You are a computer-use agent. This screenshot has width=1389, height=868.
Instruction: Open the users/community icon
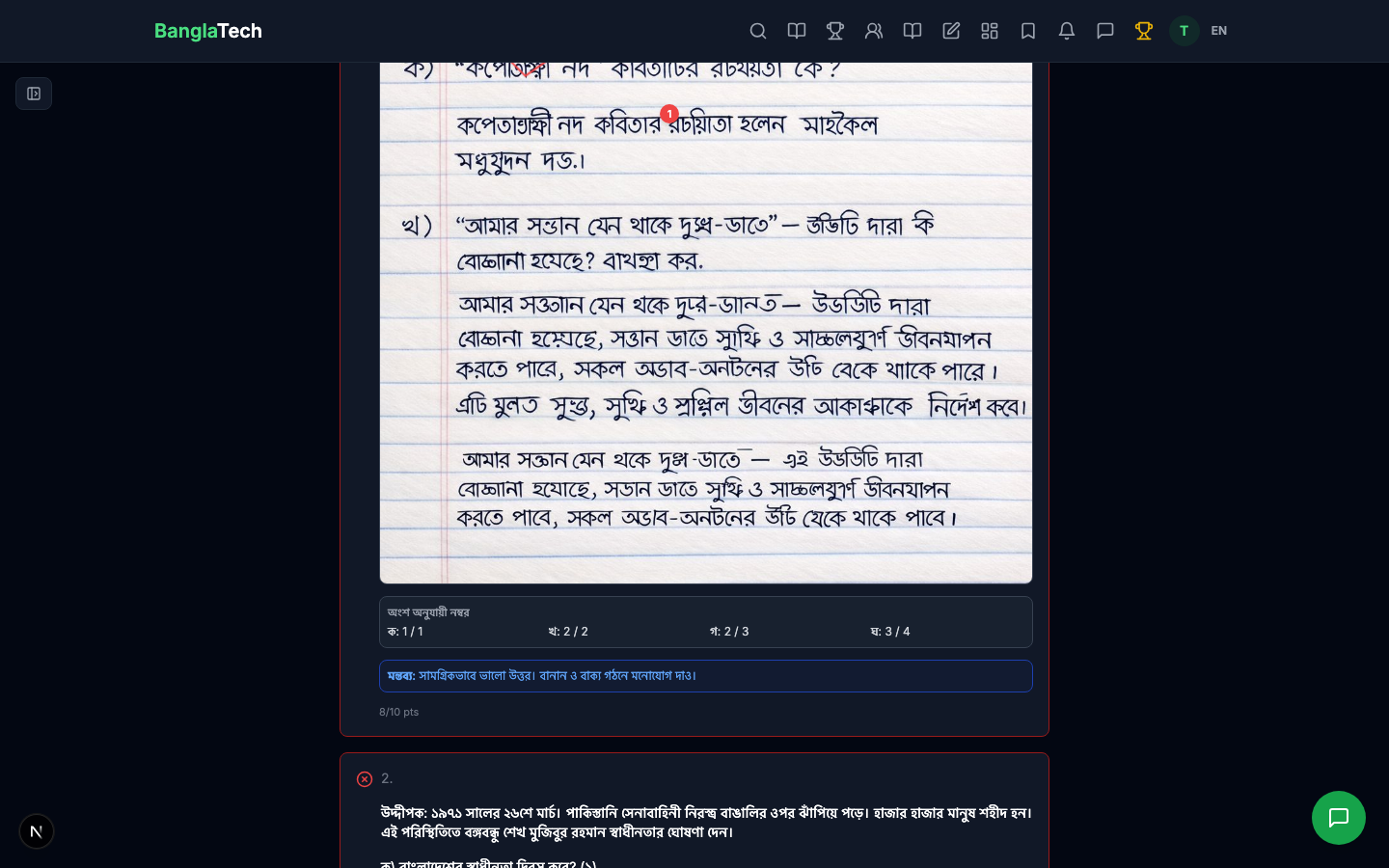coord(874,31)
